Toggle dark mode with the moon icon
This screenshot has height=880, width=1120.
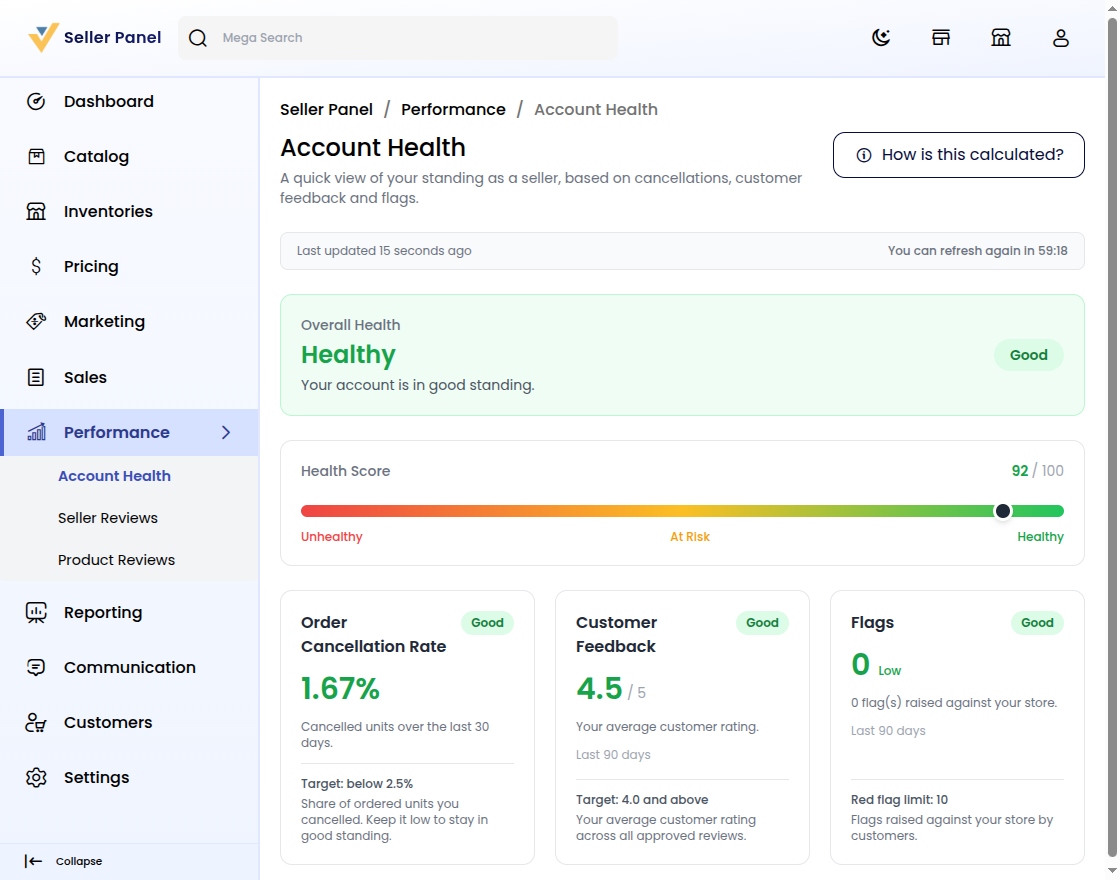tap(881, 38)
